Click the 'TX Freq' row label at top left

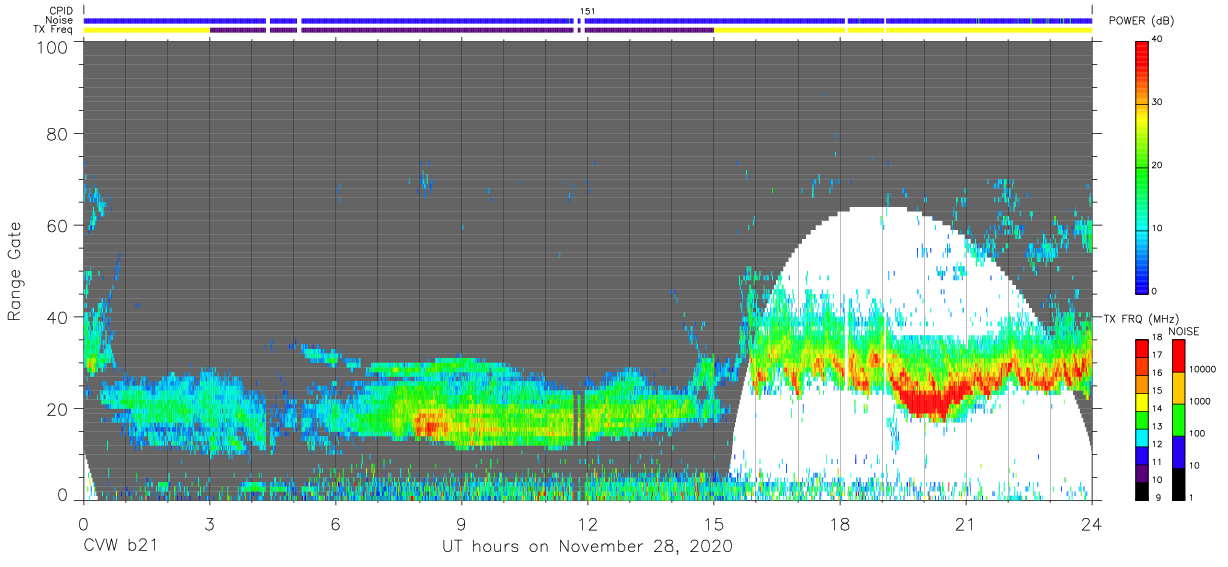click(55, 30)
